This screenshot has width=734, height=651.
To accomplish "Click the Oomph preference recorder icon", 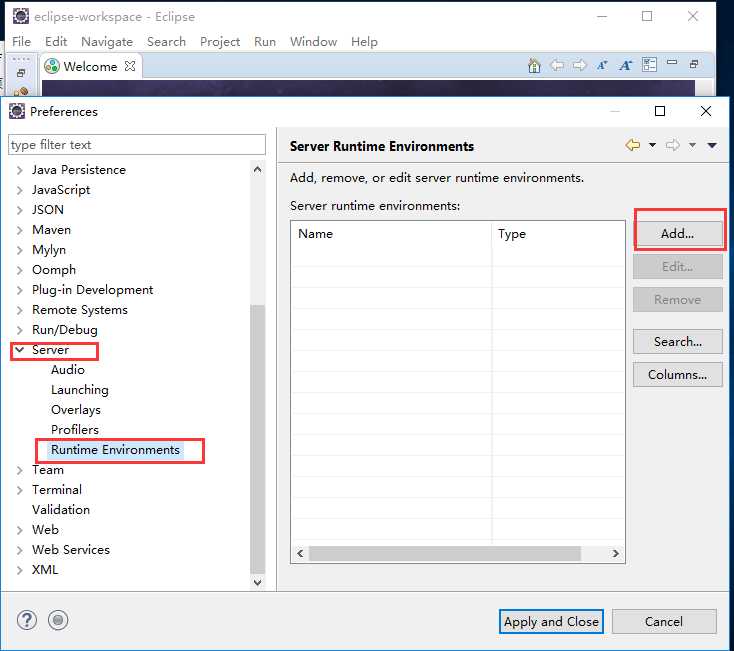I will click(x=58, y=621).
